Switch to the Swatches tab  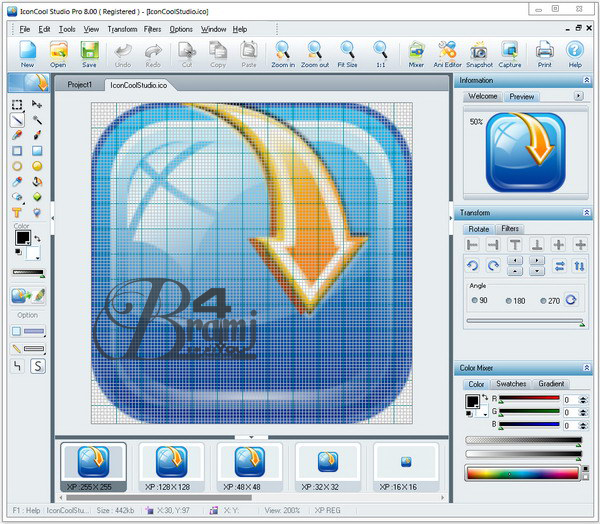[x=511, y=384]
